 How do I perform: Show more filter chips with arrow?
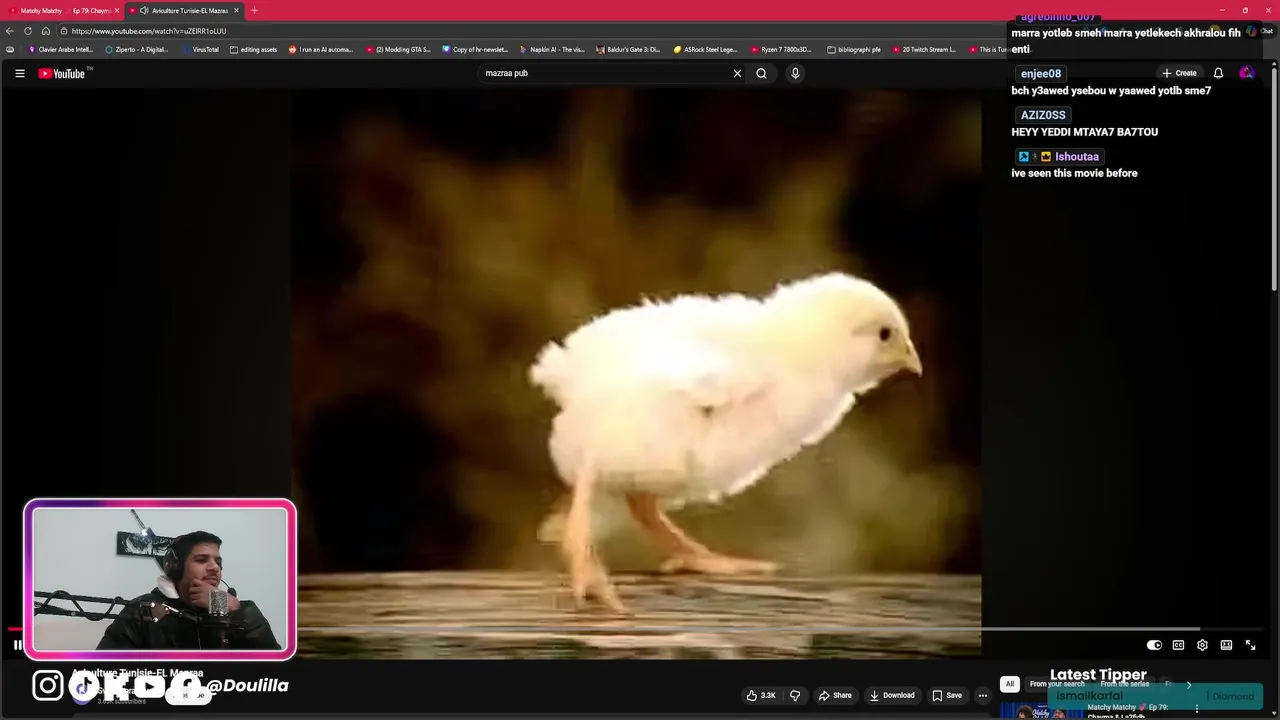tap(1188, 684)
